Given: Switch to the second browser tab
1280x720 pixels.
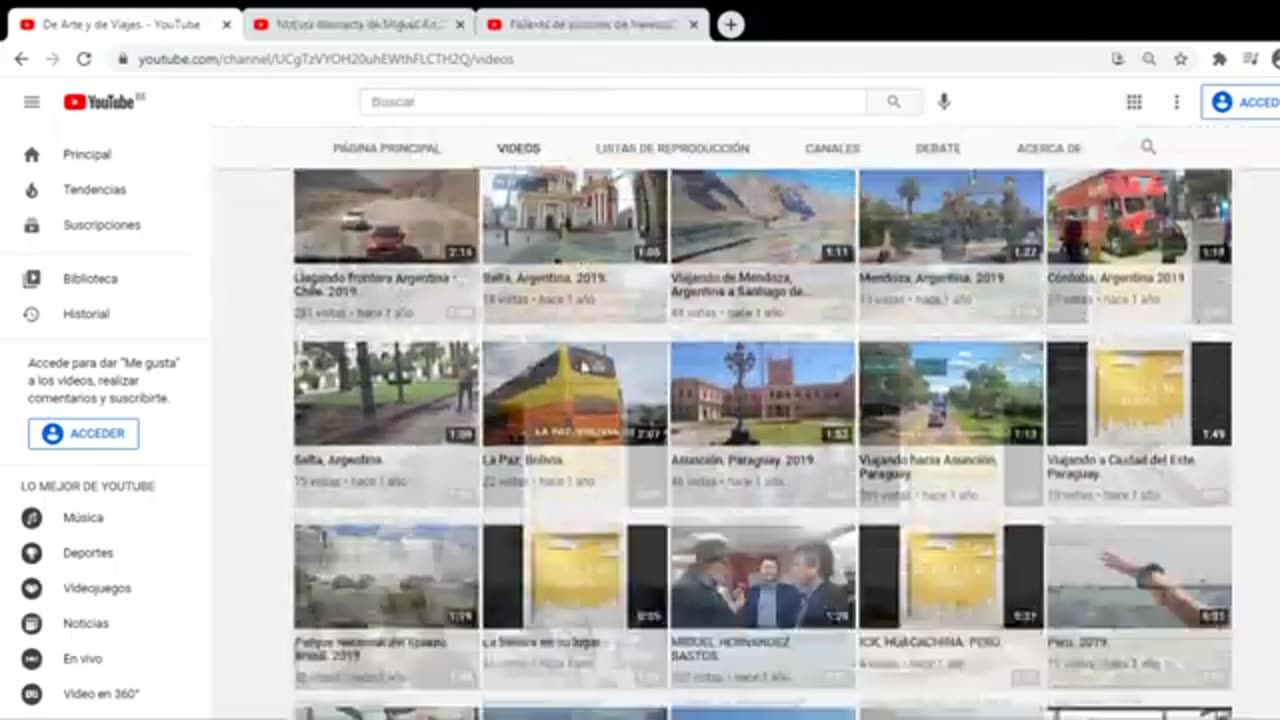Looking at the screenshot, I should coord(358,25).
